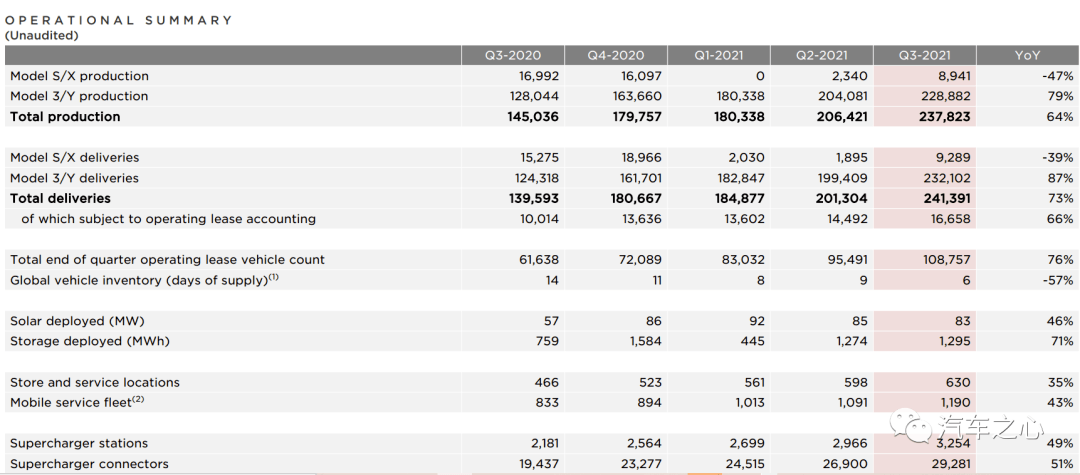The image size is (1080, 475).
Task: Click value 630 in Store and service locations
Action: click(x=959, y=382)
